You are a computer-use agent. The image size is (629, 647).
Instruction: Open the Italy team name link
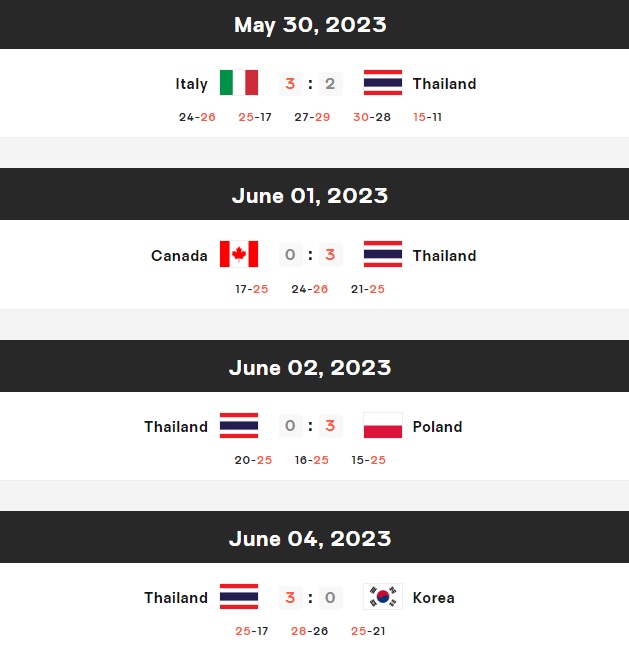pyautogui.click(x=192, y=84)
